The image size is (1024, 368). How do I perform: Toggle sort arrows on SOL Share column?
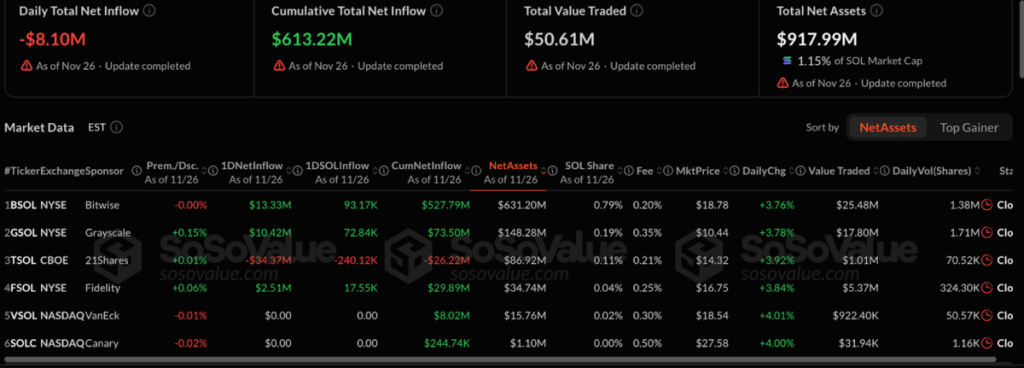click(x=620, y=171)
